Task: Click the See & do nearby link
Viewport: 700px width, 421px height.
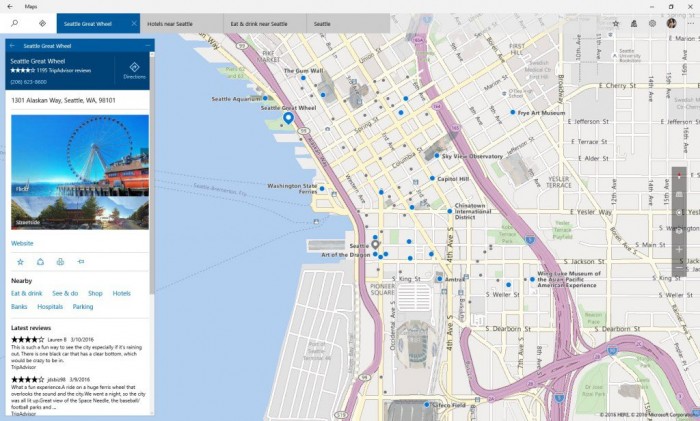Action: pyautogui.click(x=65, y=293)
